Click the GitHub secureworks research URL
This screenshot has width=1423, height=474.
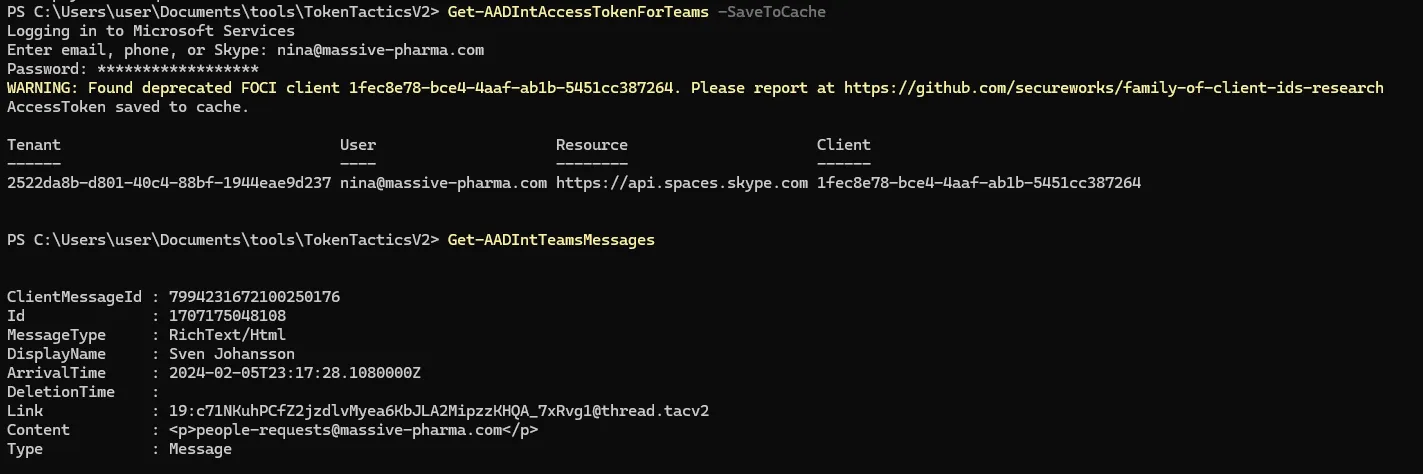point(1113,88)
